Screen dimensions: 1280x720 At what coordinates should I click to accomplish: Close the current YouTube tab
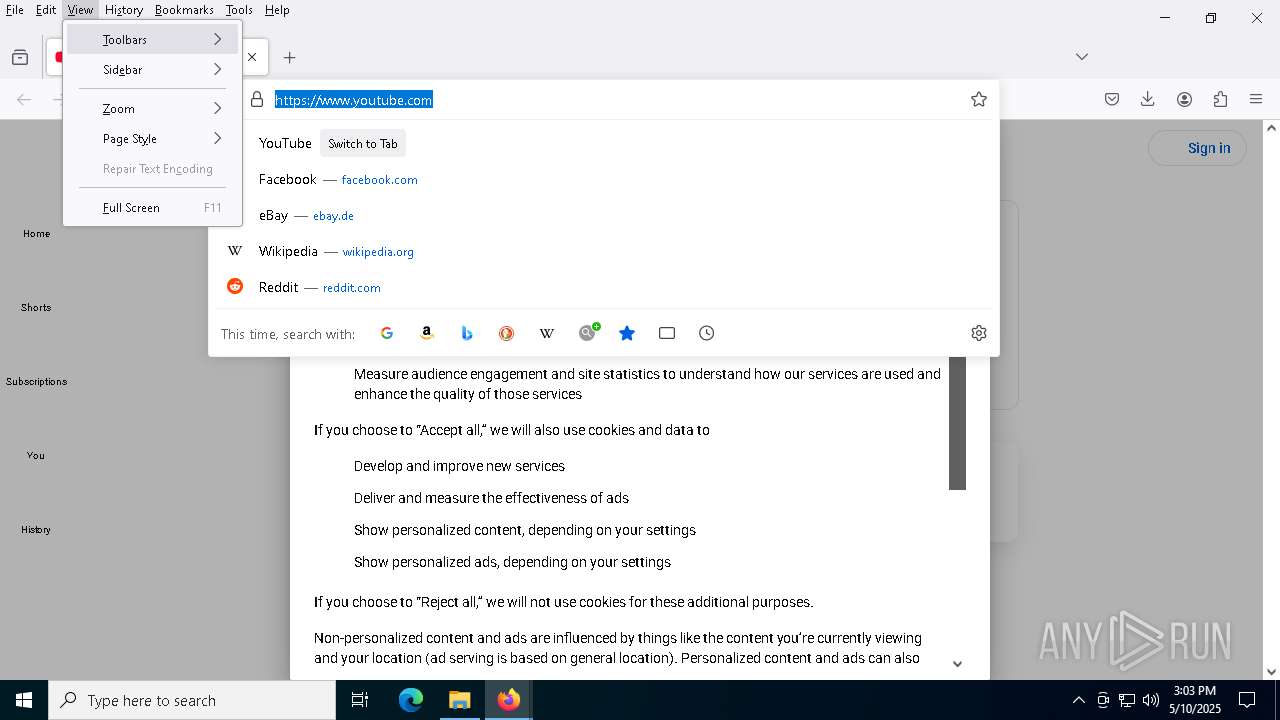click(252, 57)
